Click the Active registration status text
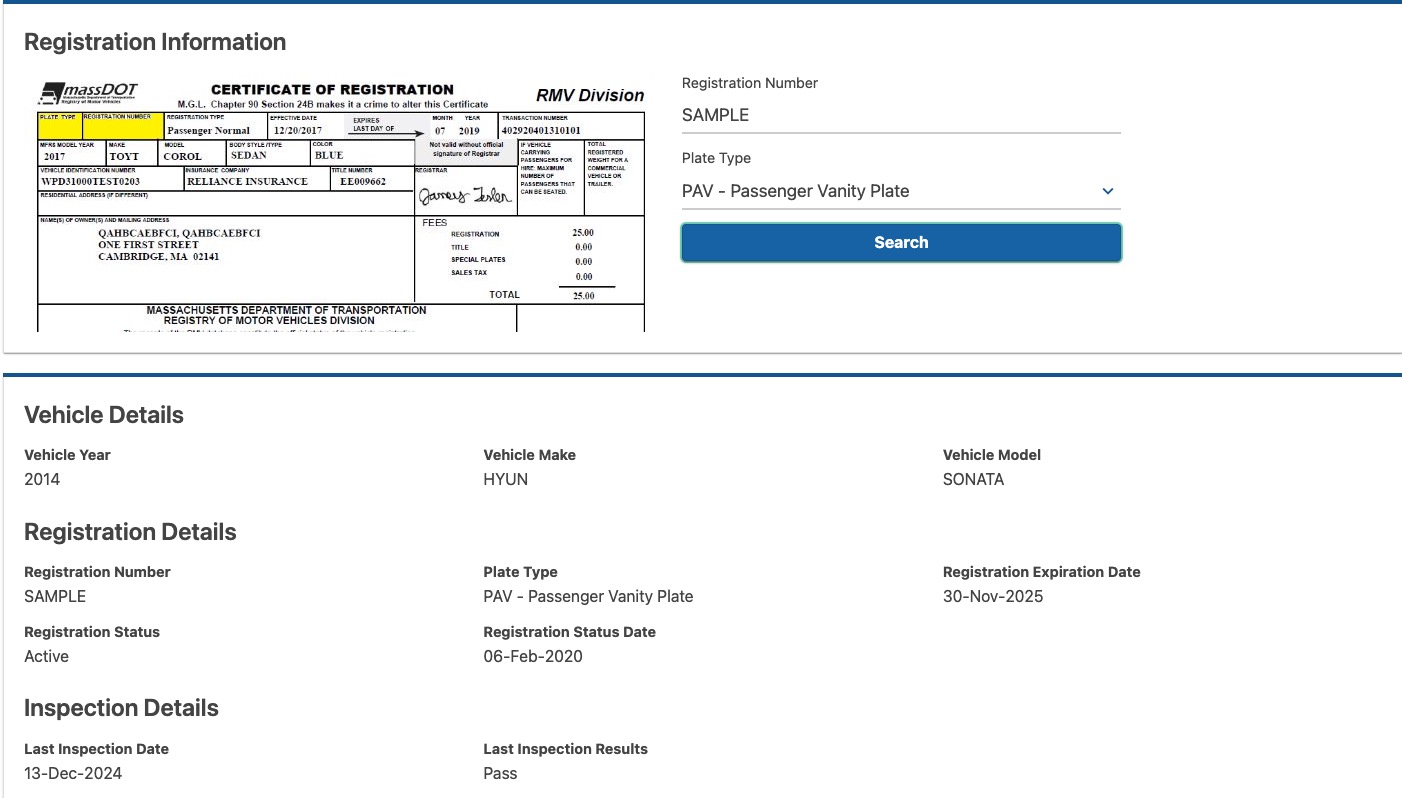Image resolution: width=1402 pixels, height=798 pixels. [x=46, y=656]
